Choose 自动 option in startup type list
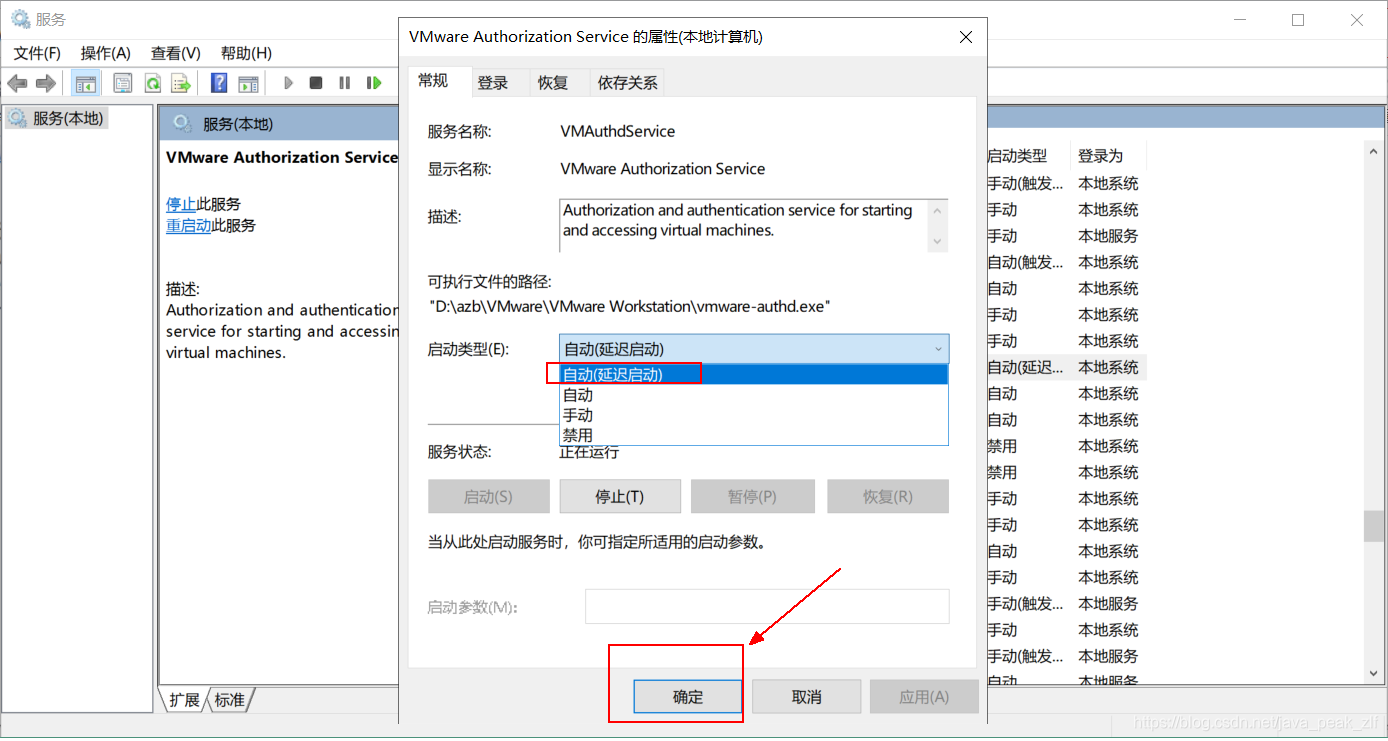1388x741 pixels. (x=753, y=395)
